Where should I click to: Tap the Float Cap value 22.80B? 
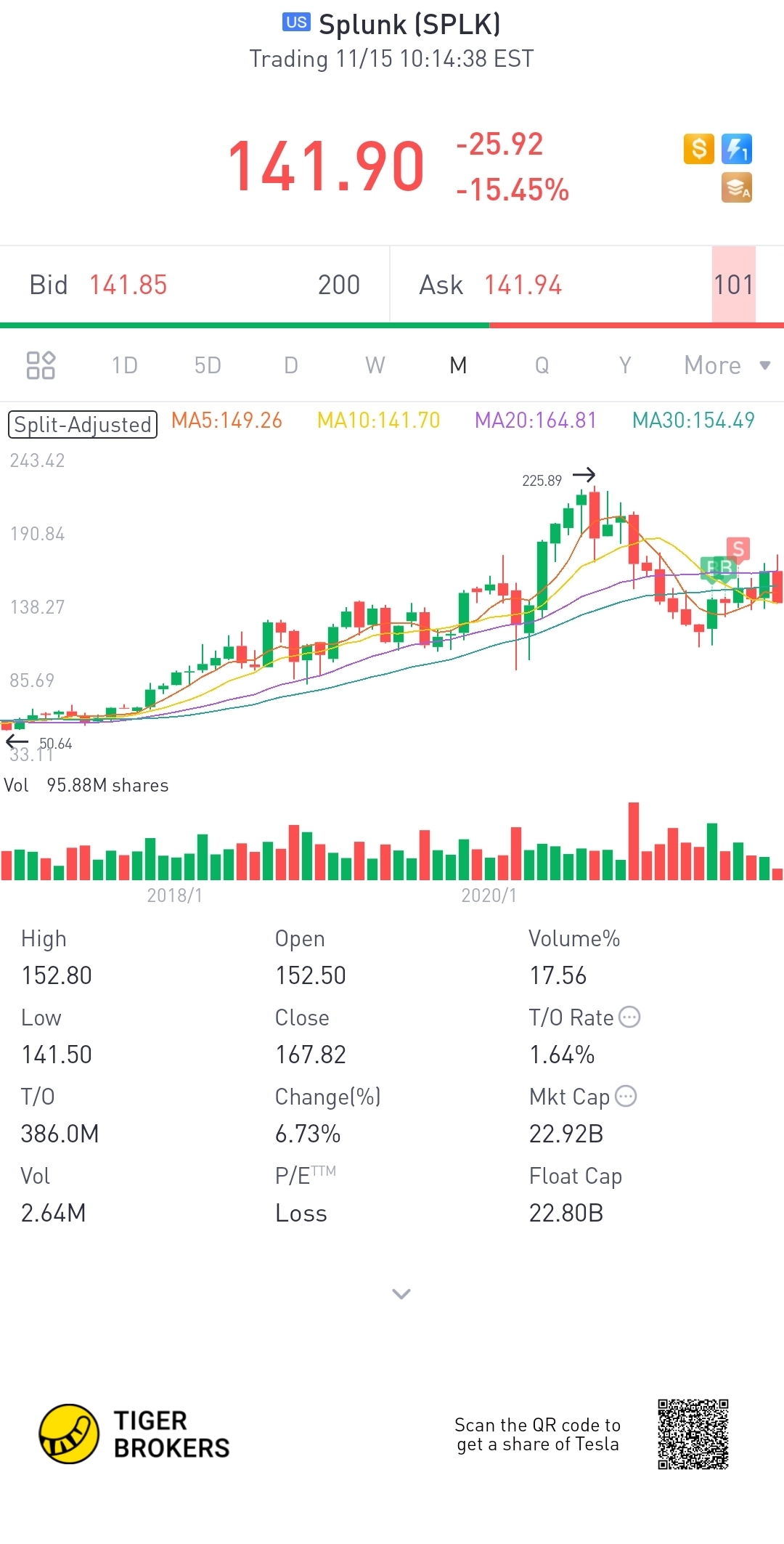tap(566, 1213)
